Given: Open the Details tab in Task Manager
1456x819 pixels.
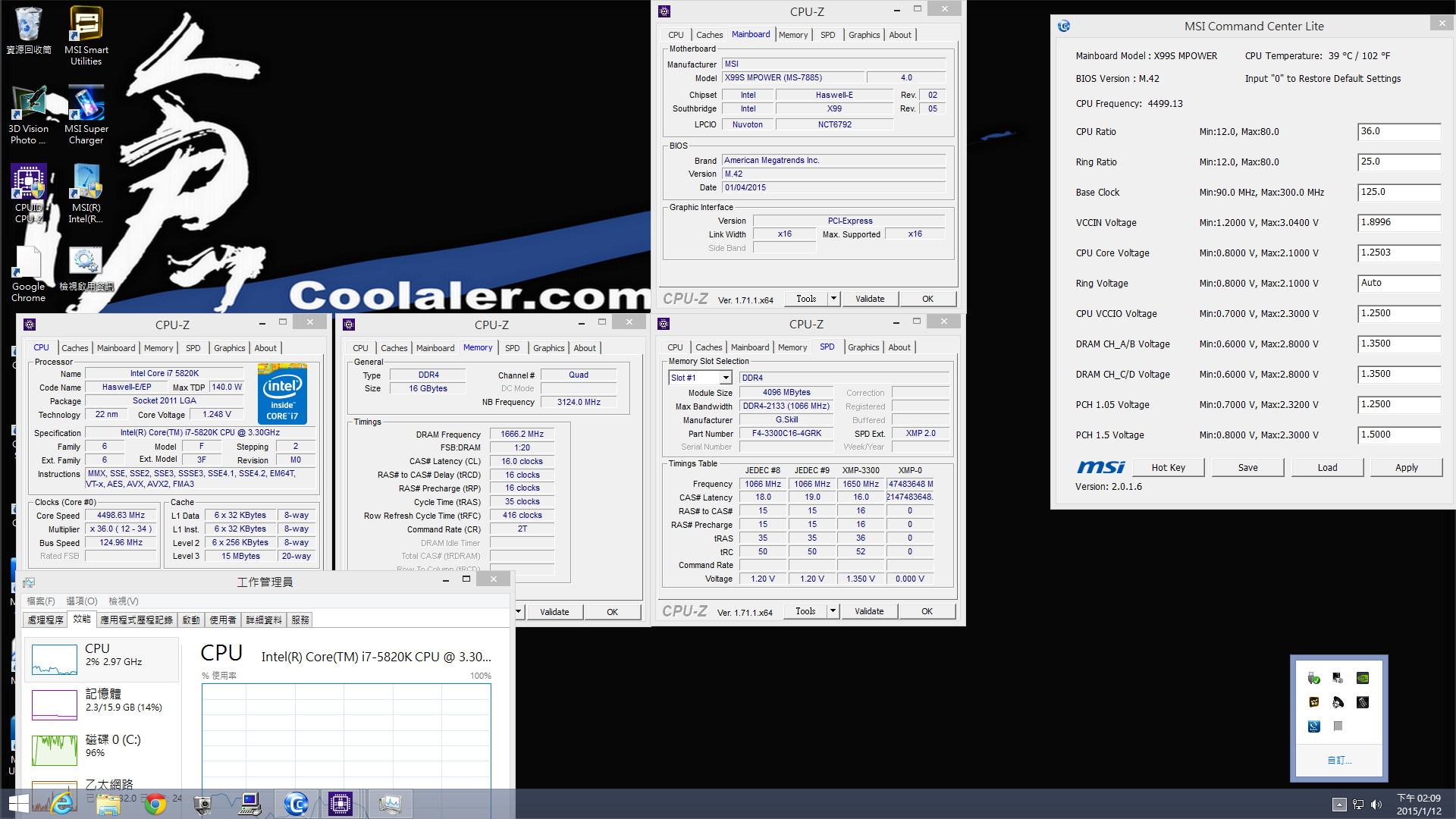Looking at the screenshot, I should pos(264,620).
